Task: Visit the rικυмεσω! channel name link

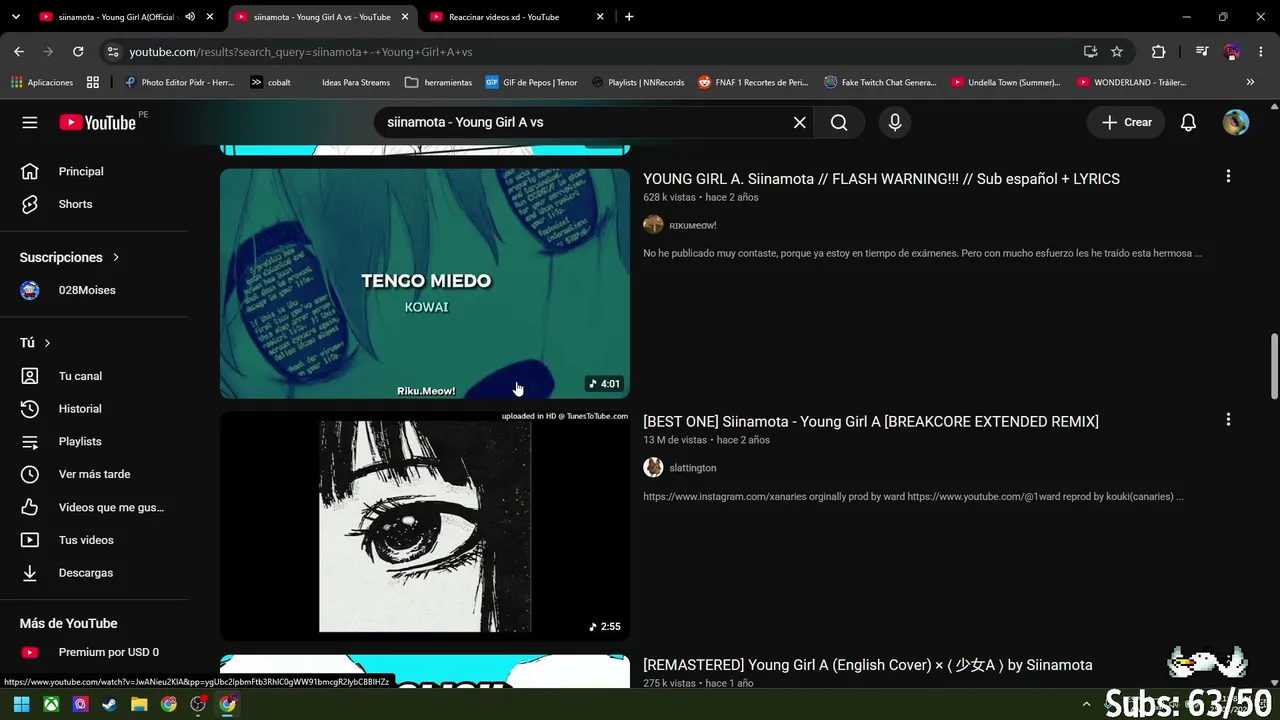Action: [x=693, y=225]
